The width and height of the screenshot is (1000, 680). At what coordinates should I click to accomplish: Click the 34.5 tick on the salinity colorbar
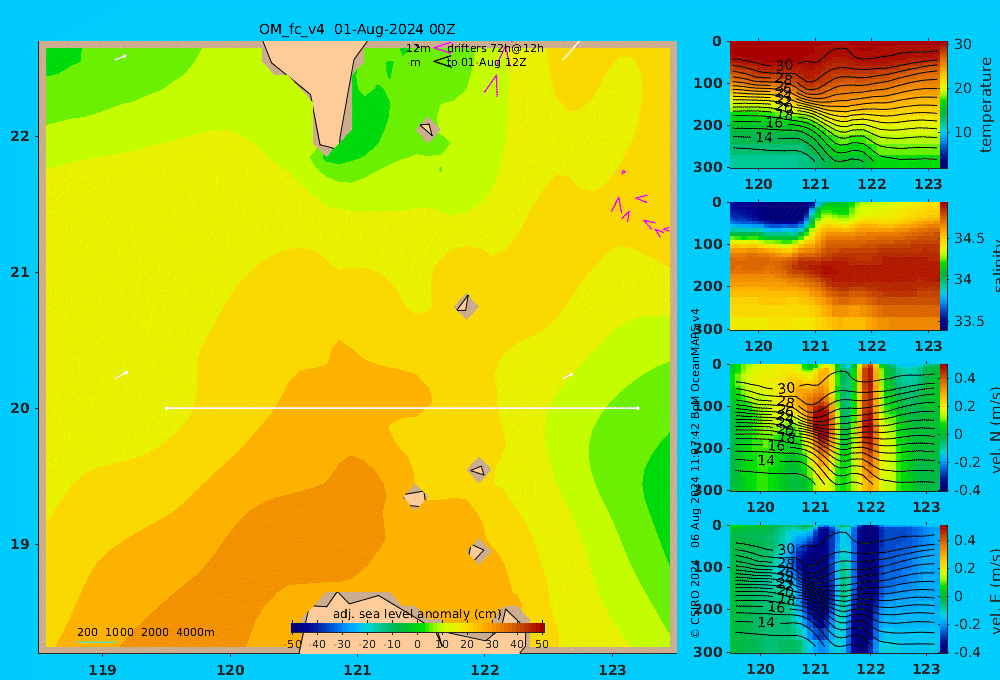(969, 238)
